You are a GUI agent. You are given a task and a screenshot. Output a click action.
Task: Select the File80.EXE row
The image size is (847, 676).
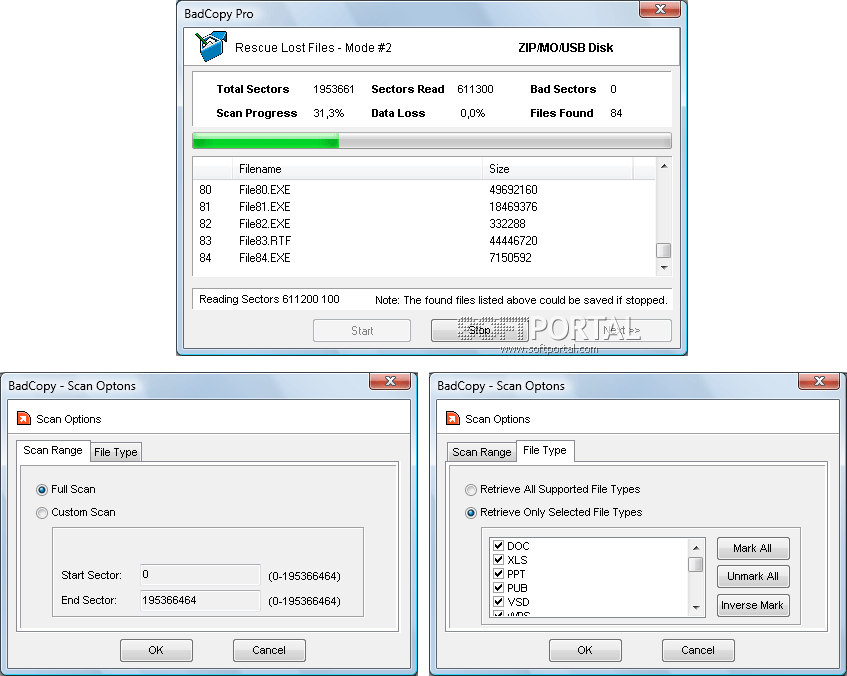[424, 190]
